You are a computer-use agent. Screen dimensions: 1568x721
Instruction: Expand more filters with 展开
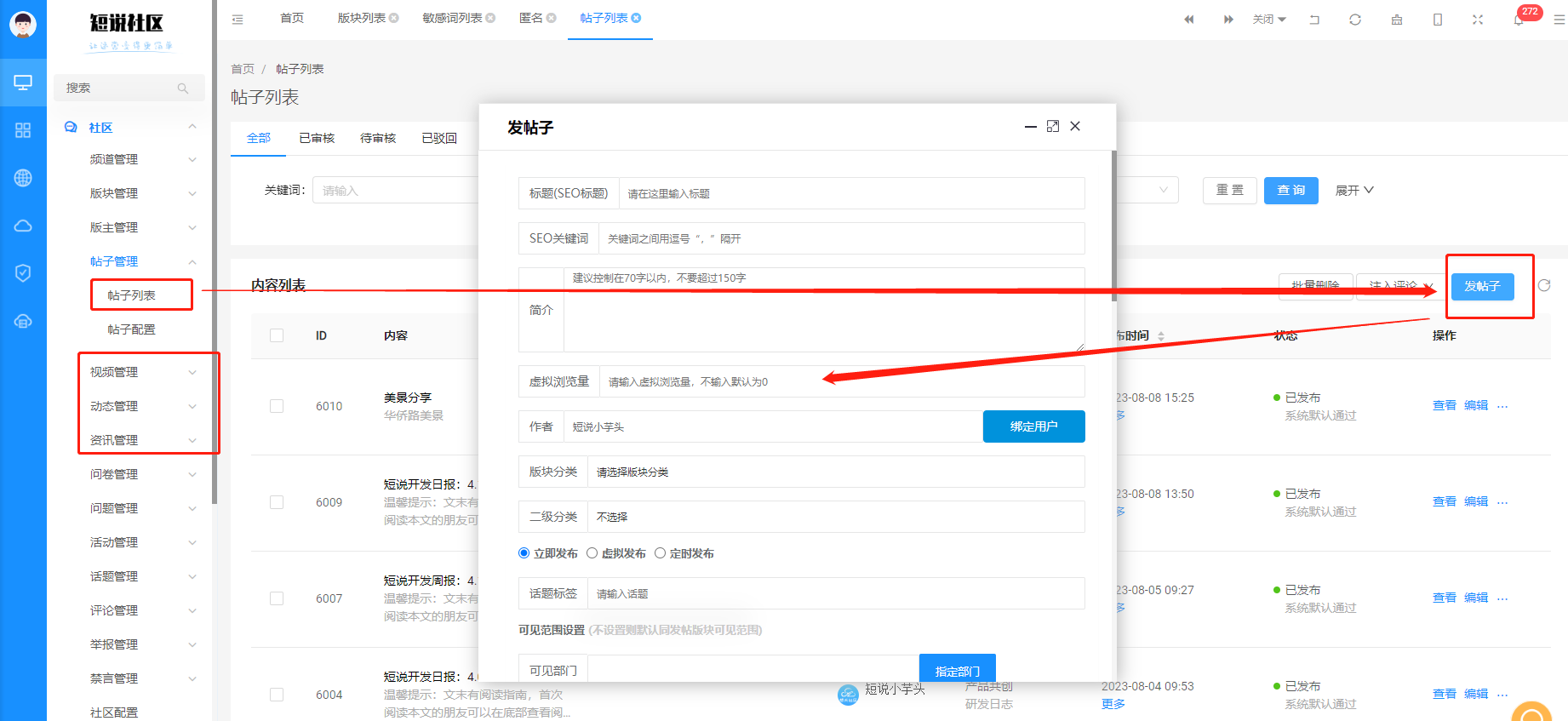pos(1354,191)
